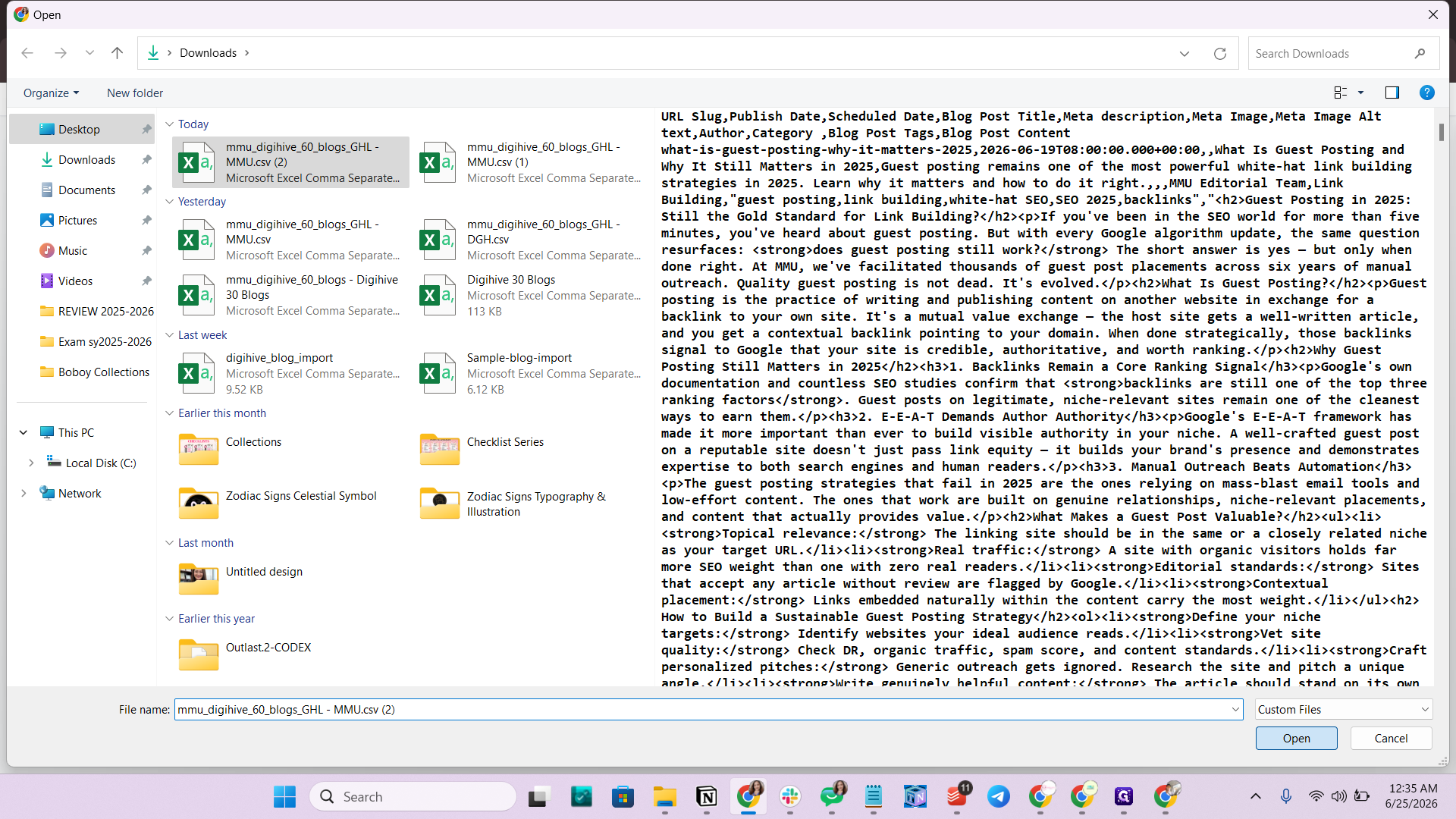Select mmu_digihive_60_blogs_GHL - MMU.csv (1) file
Image resolution: width=1456 pixels, height=819 pixels.
pyautogui.click(x=532, y=162)
